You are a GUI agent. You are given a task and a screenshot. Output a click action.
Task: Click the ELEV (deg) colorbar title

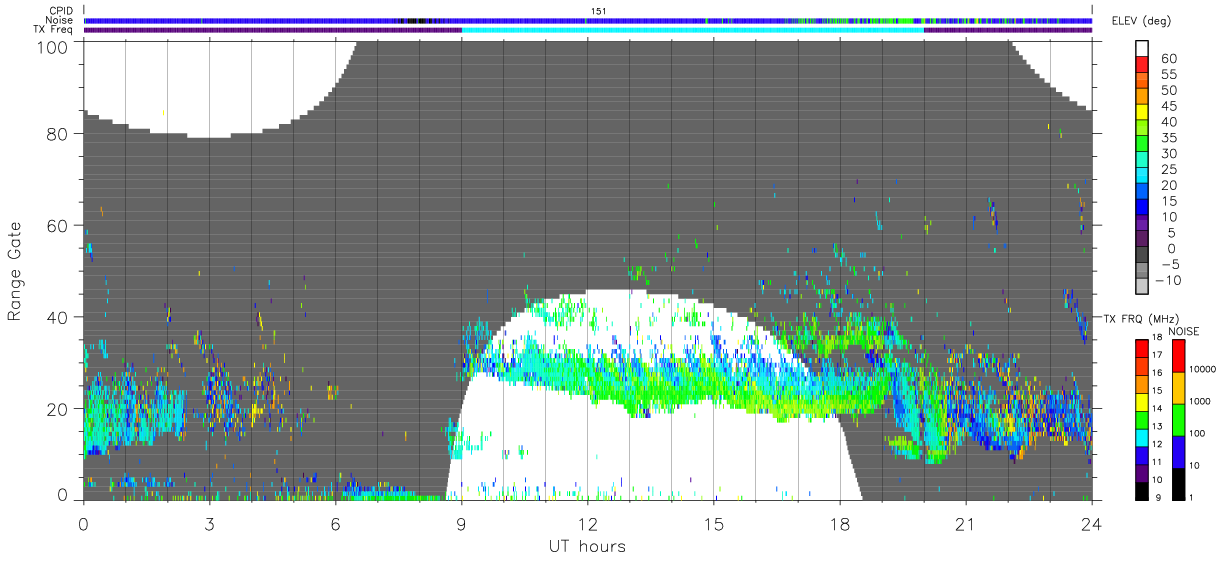coord(1141,21)
